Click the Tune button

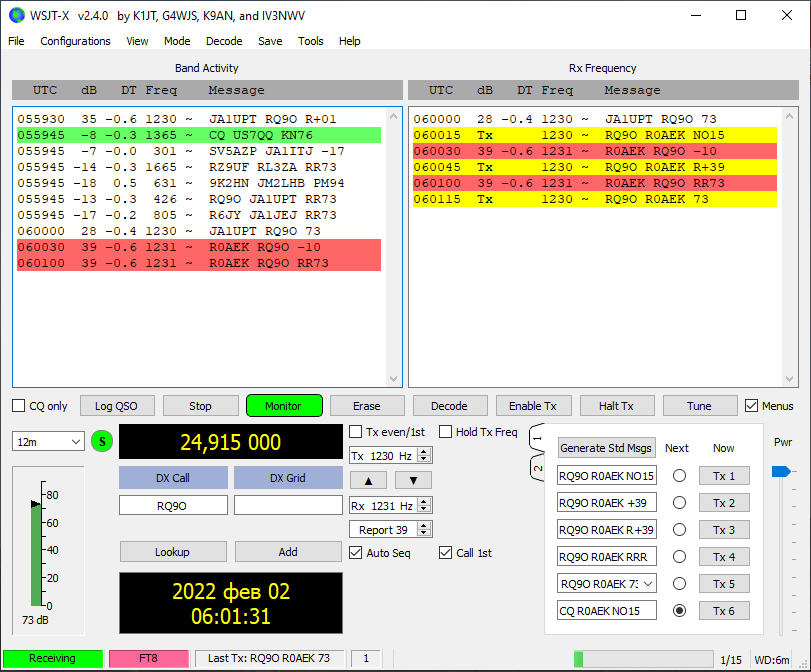(700, 406)
